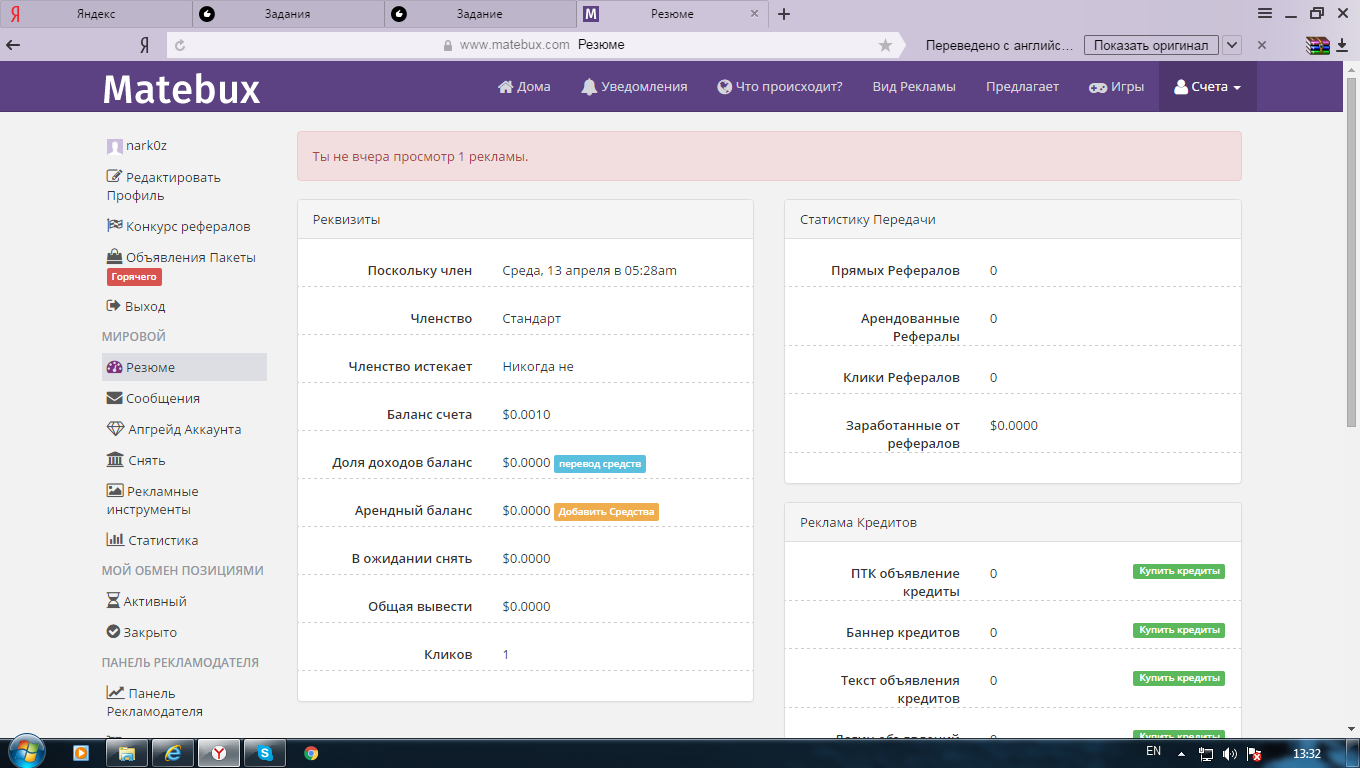Click the envelope icon next to Сообщения
1360x768 pixels.
click(x=114, y=398)
